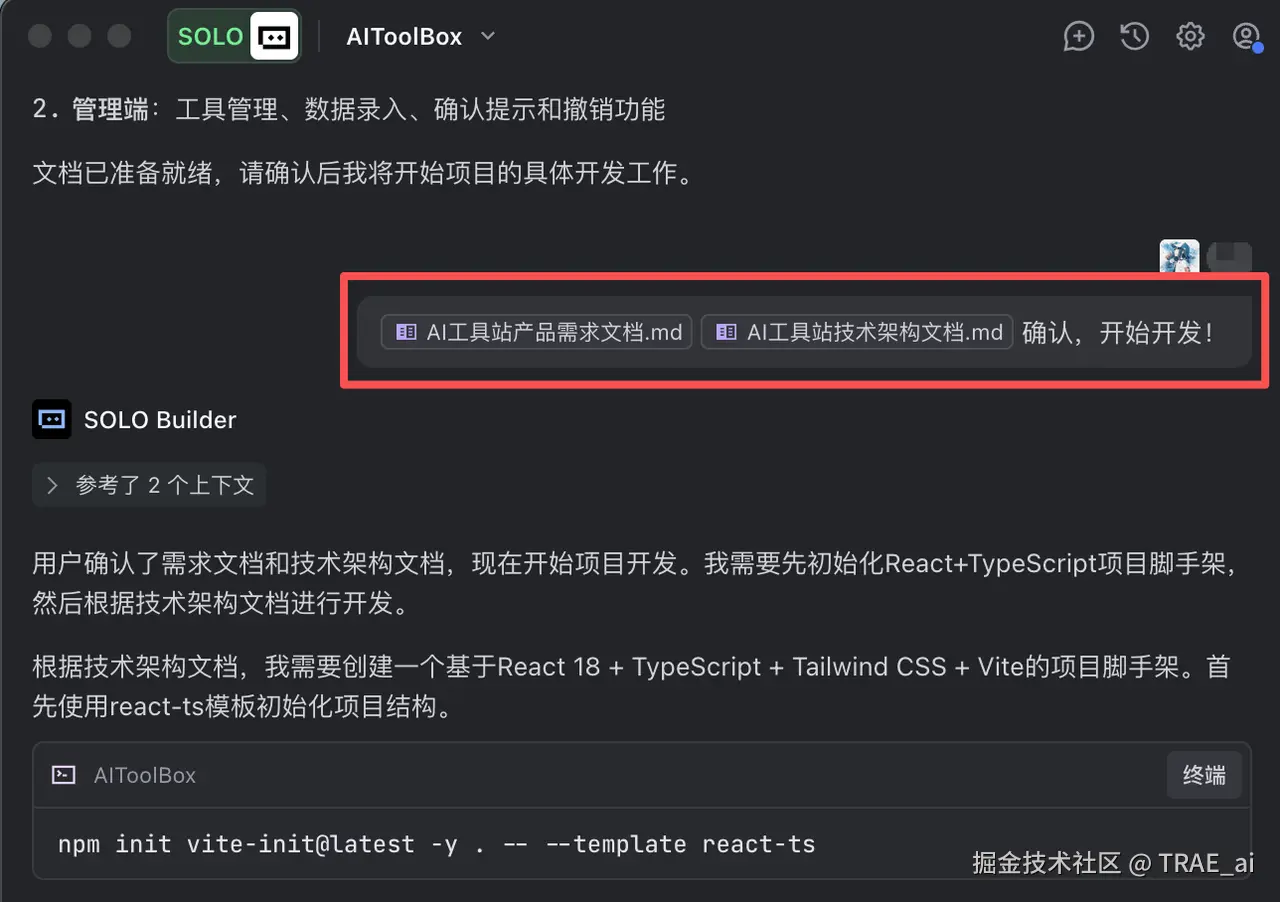Click the document icon in 产品需求文档 chip

click(x=406, y=332)
